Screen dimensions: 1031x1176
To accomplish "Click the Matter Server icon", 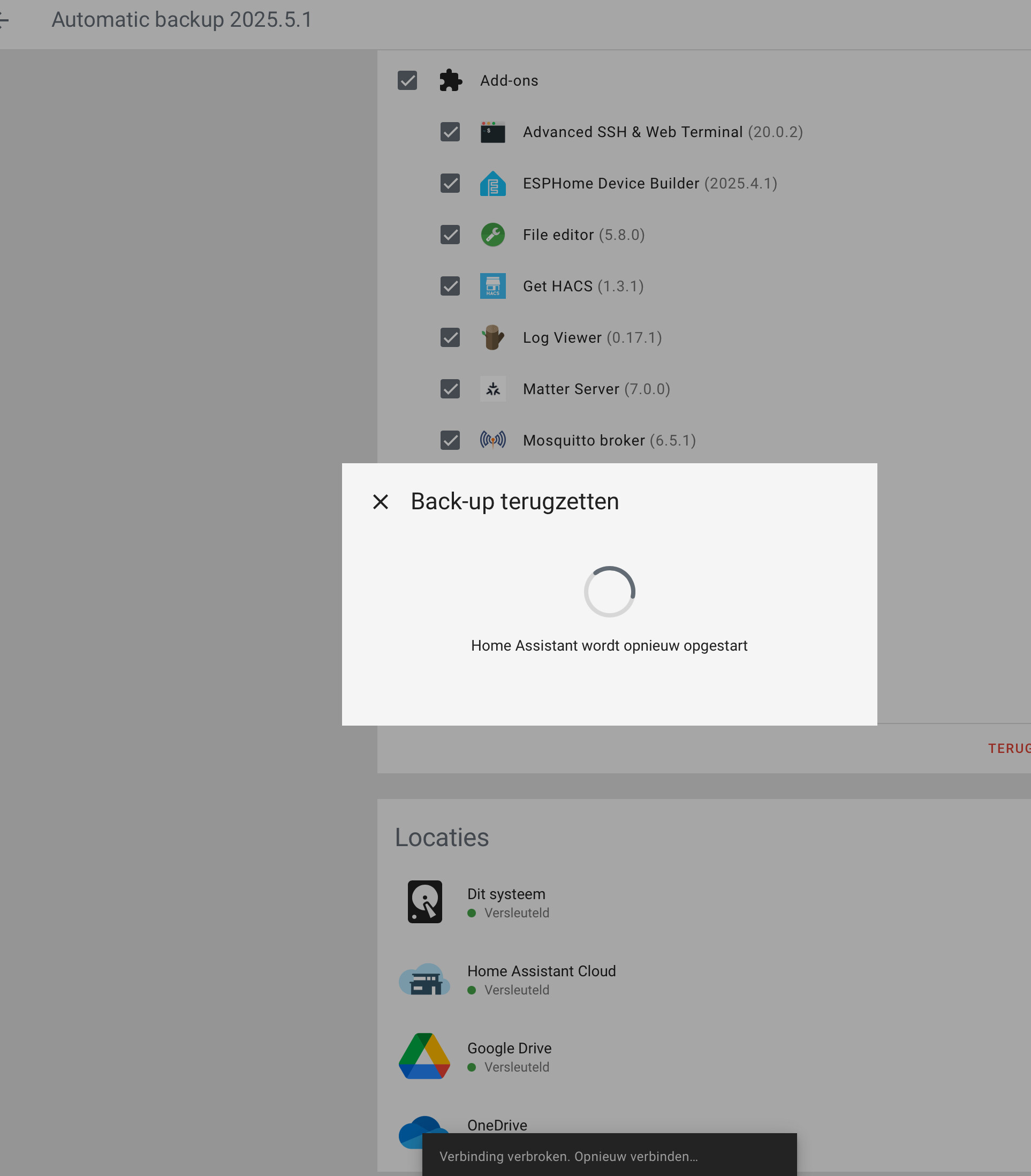I will (493, 389).
